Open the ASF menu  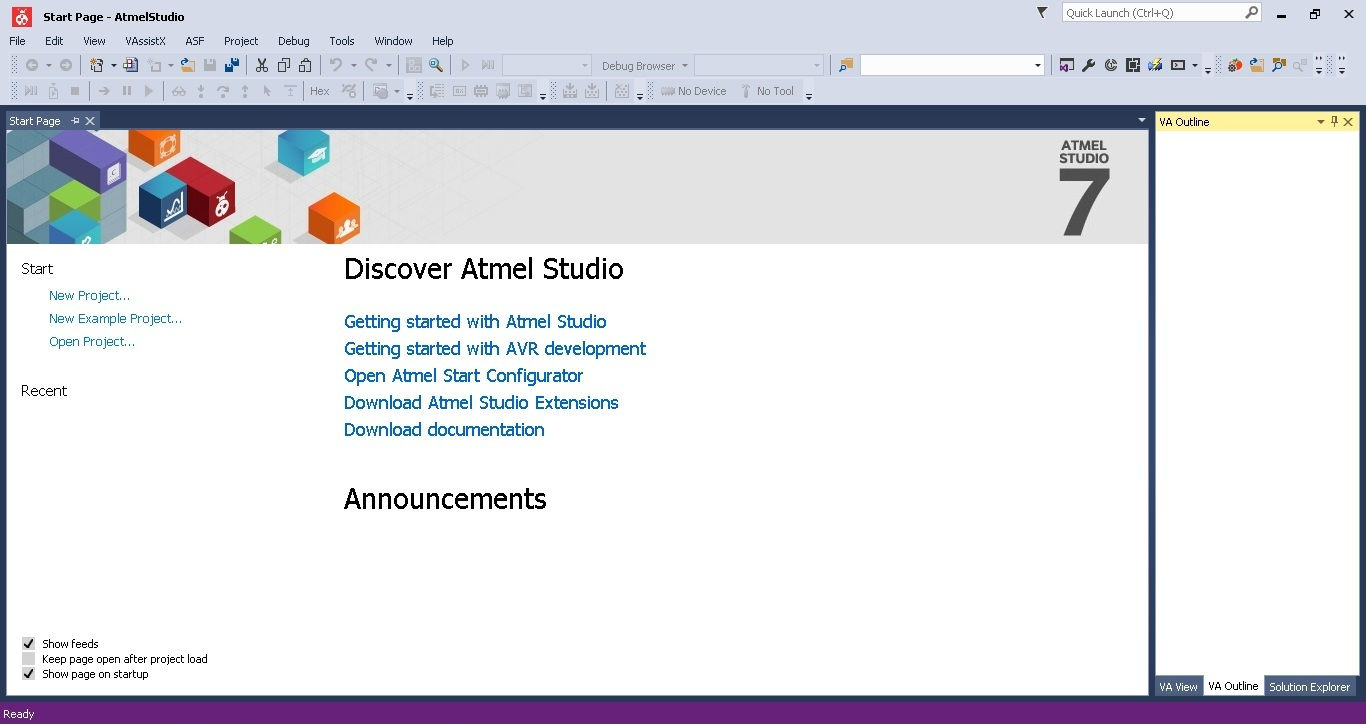tap(194, 41)
